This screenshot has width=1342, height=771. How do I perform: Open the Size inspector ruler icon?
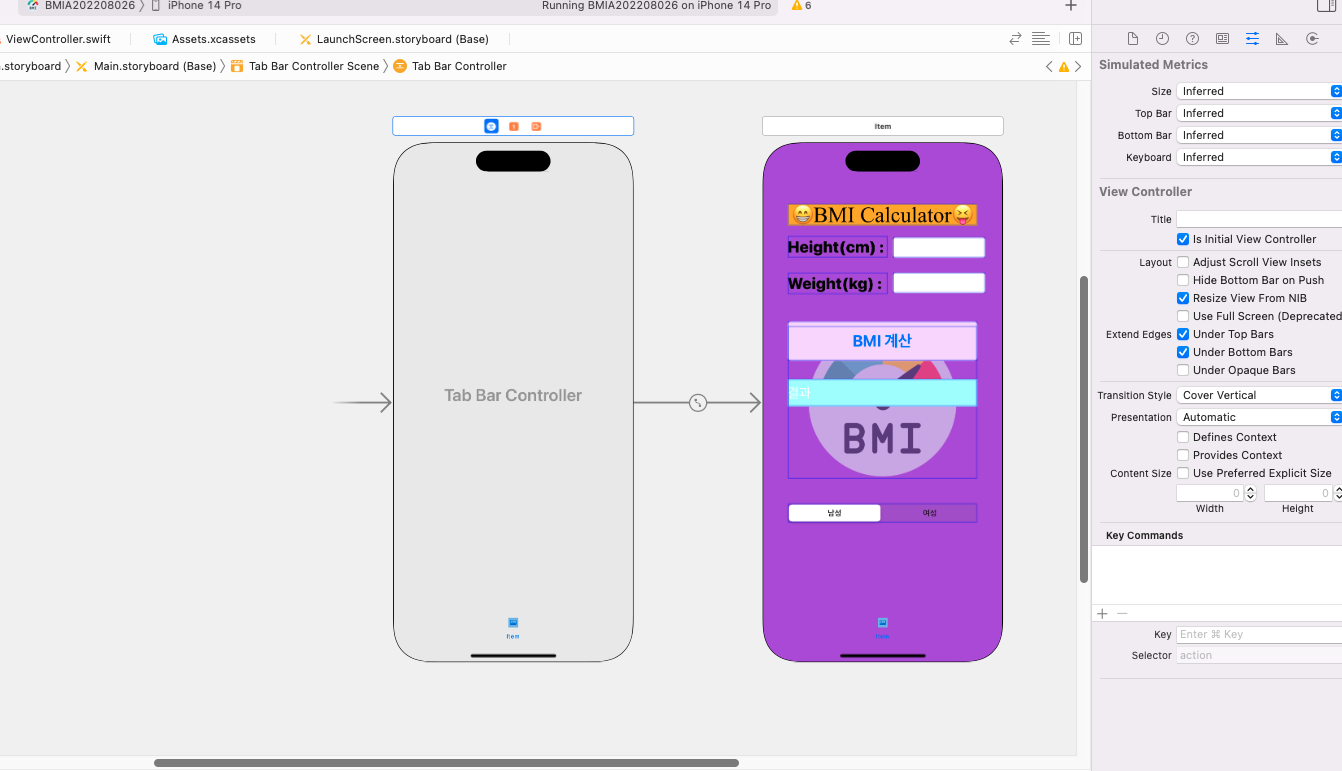tap(1282, 39)
